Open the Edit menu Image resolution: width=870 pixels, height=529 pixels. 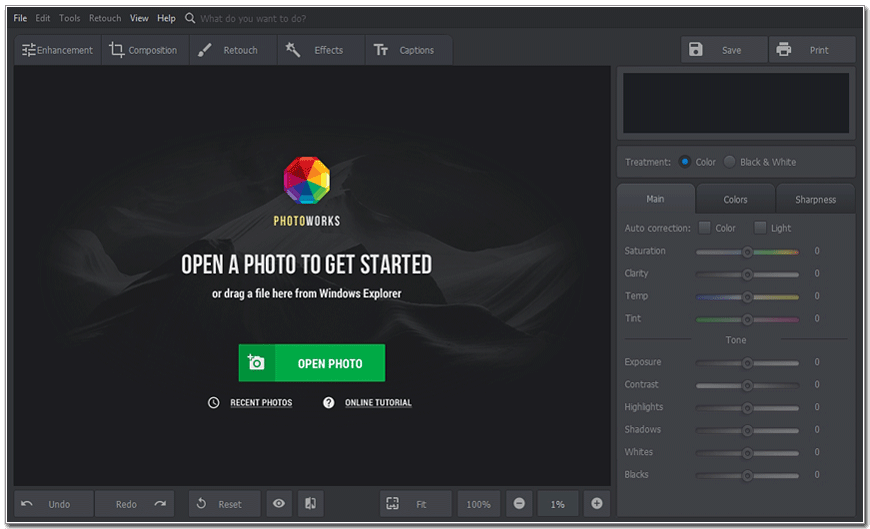43,18
